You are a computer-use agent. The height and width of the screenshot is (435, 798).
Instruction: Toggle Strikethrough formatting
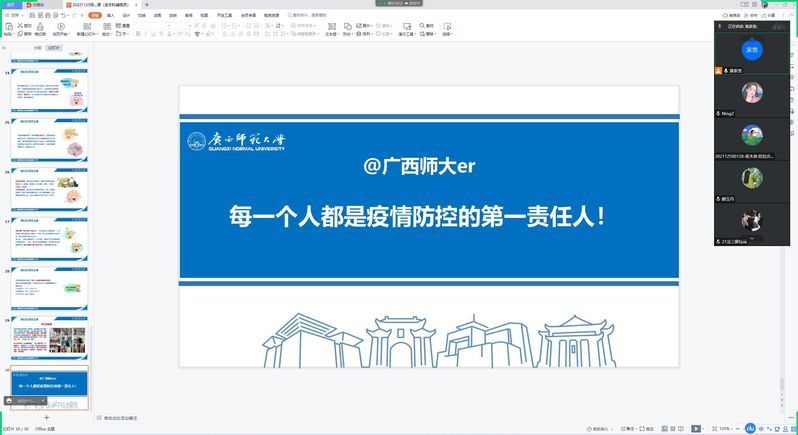(161, 34)
